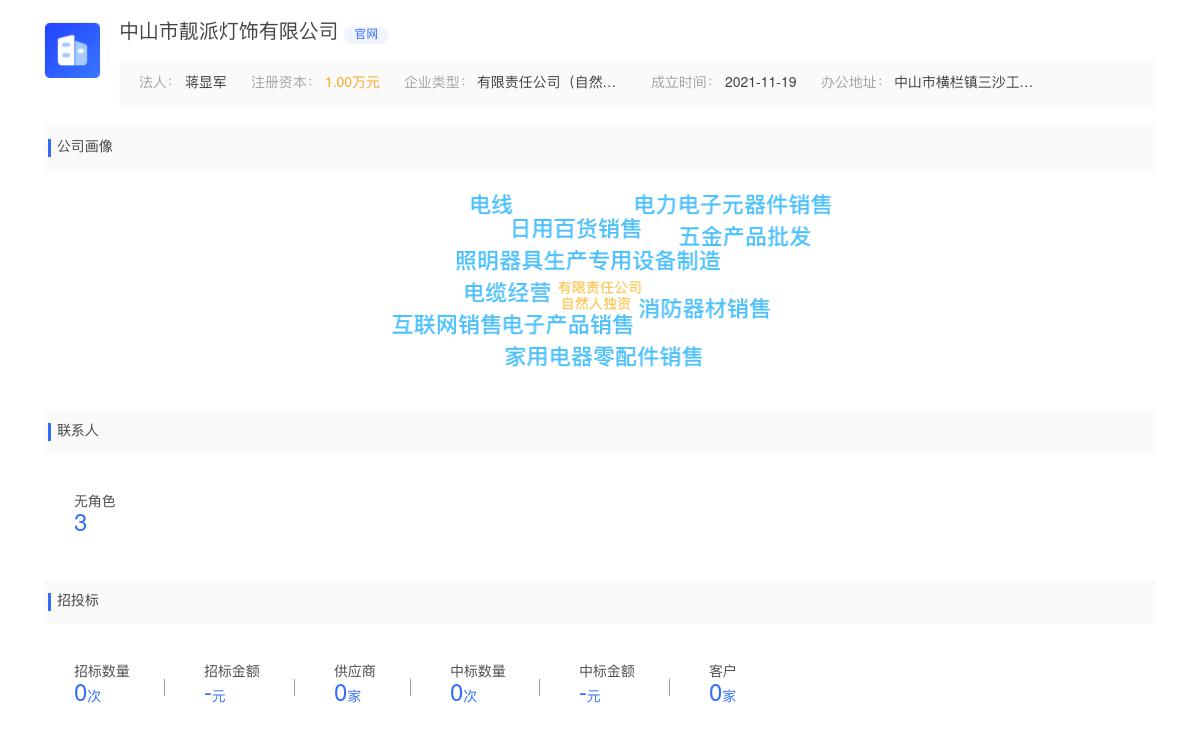Select the 日用百货销售 keyword
The image size is (1200, 752).
coord(576,229)
